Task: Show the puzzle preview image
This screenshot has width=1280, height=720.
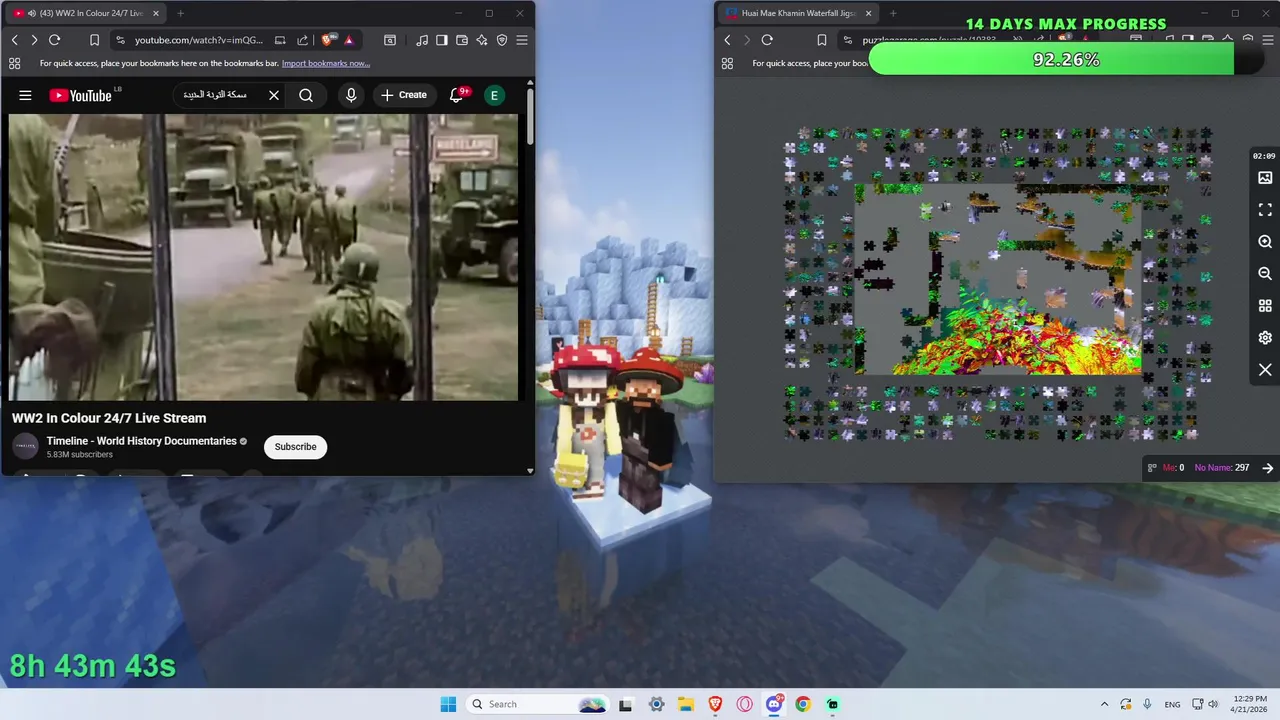Action: (1265, 178)
